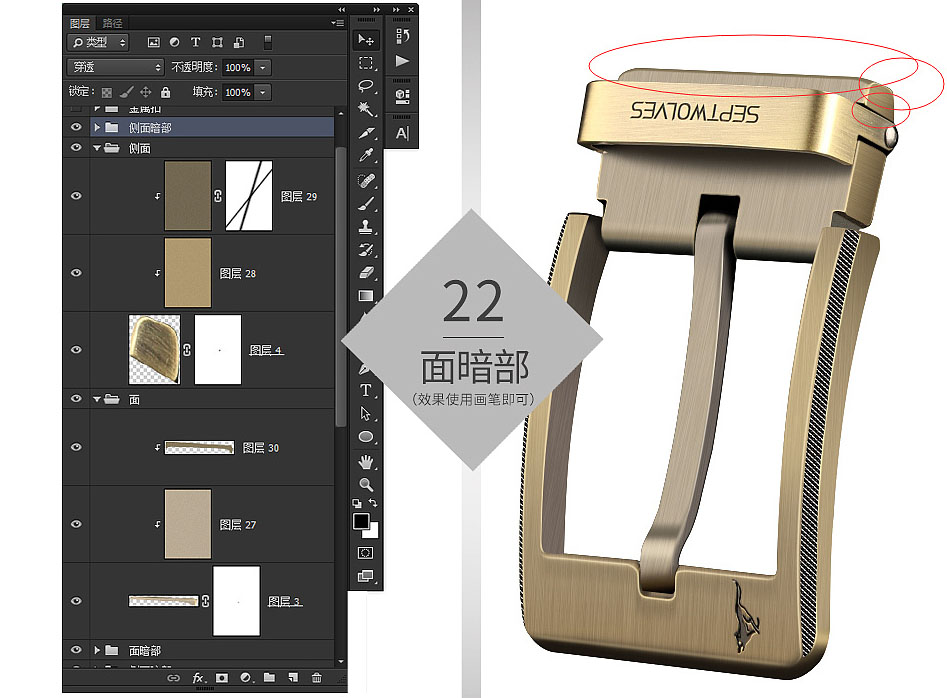Create a new layer group
947x698 pixels.
pyautogui.click(x=269, y=678)
